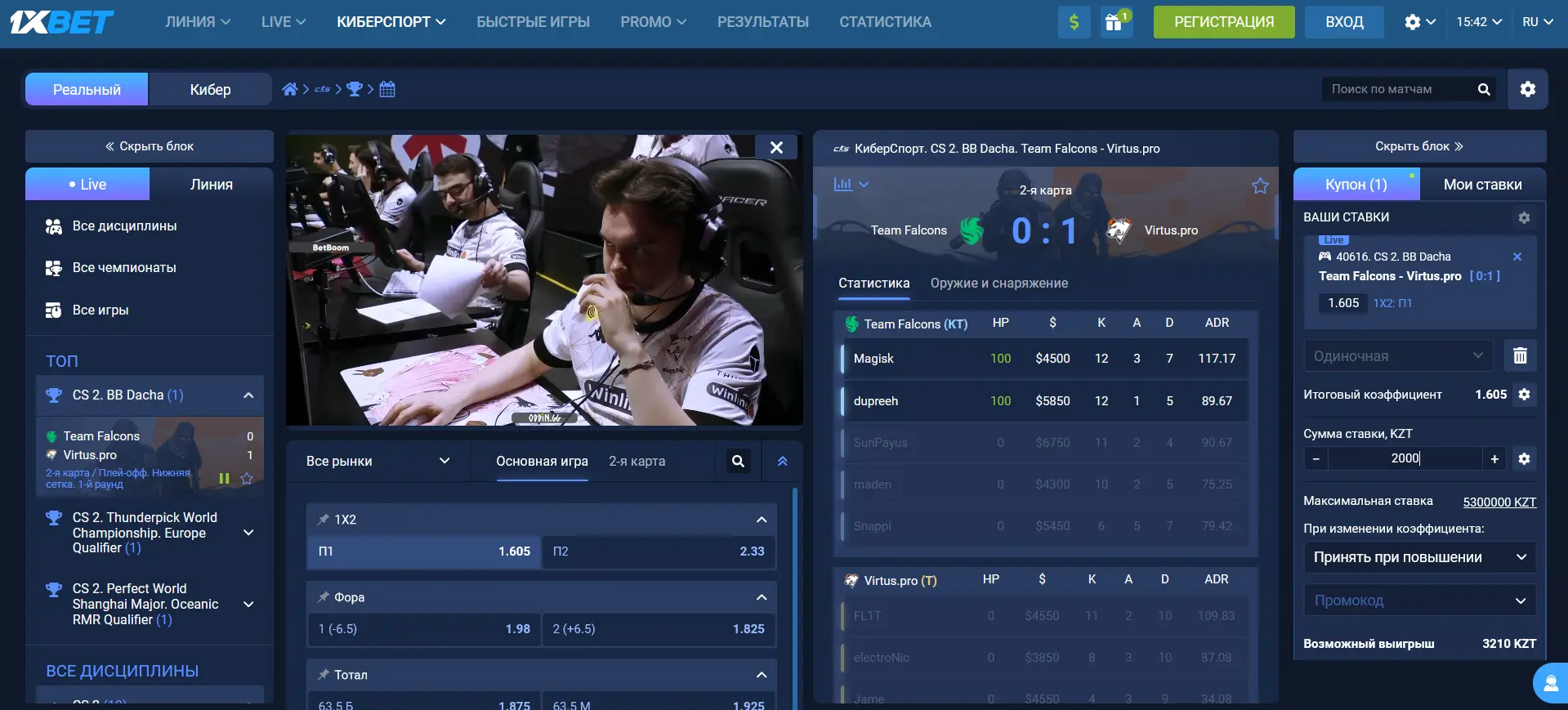Open settings gear beside match search
The height and width of the screenshot is (710, 1568).
[1527, 89]
